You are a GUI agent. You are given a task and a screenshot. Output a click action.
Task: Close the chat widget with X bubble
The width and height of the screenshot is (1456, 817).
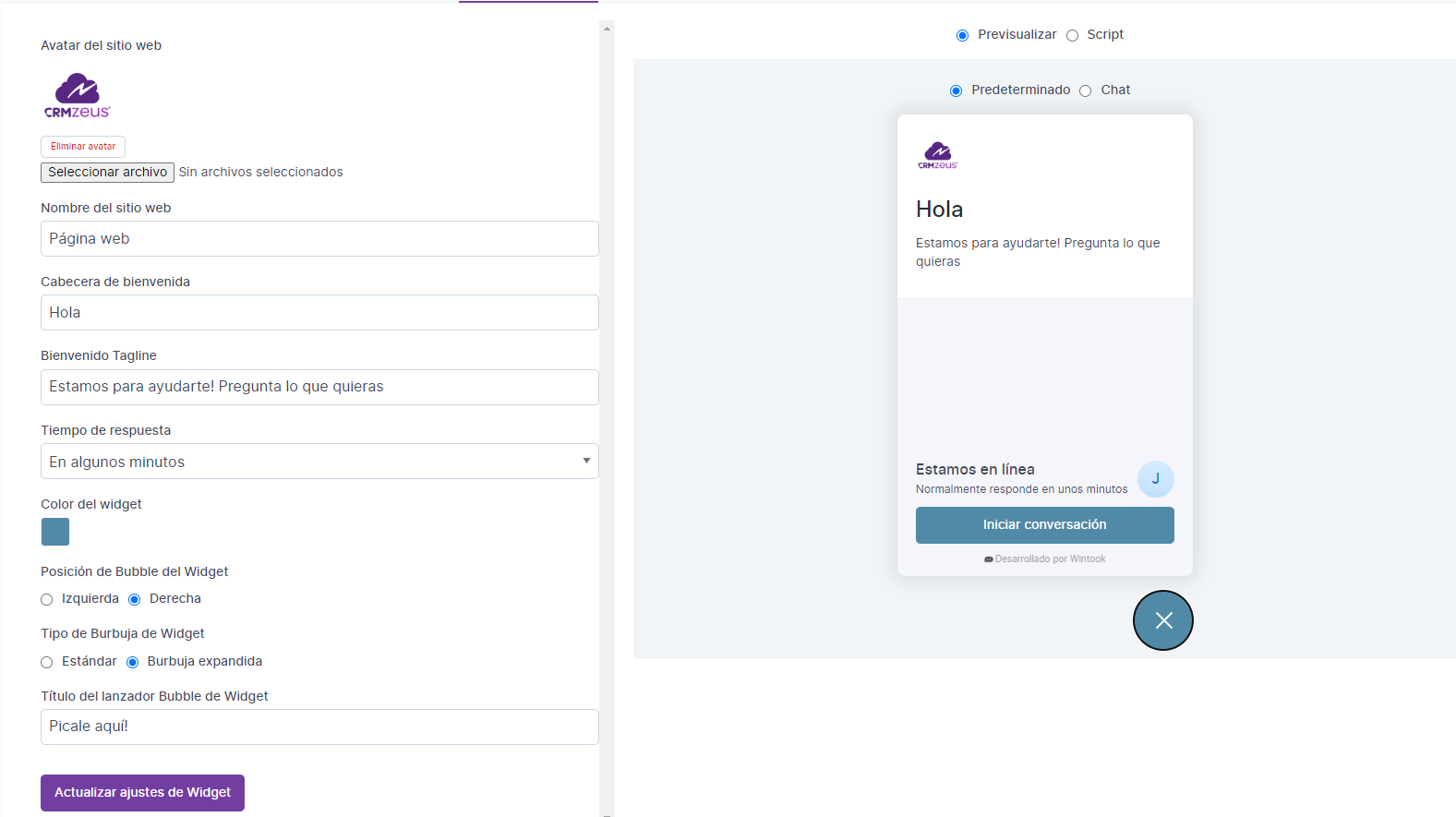click(1162, 620)
